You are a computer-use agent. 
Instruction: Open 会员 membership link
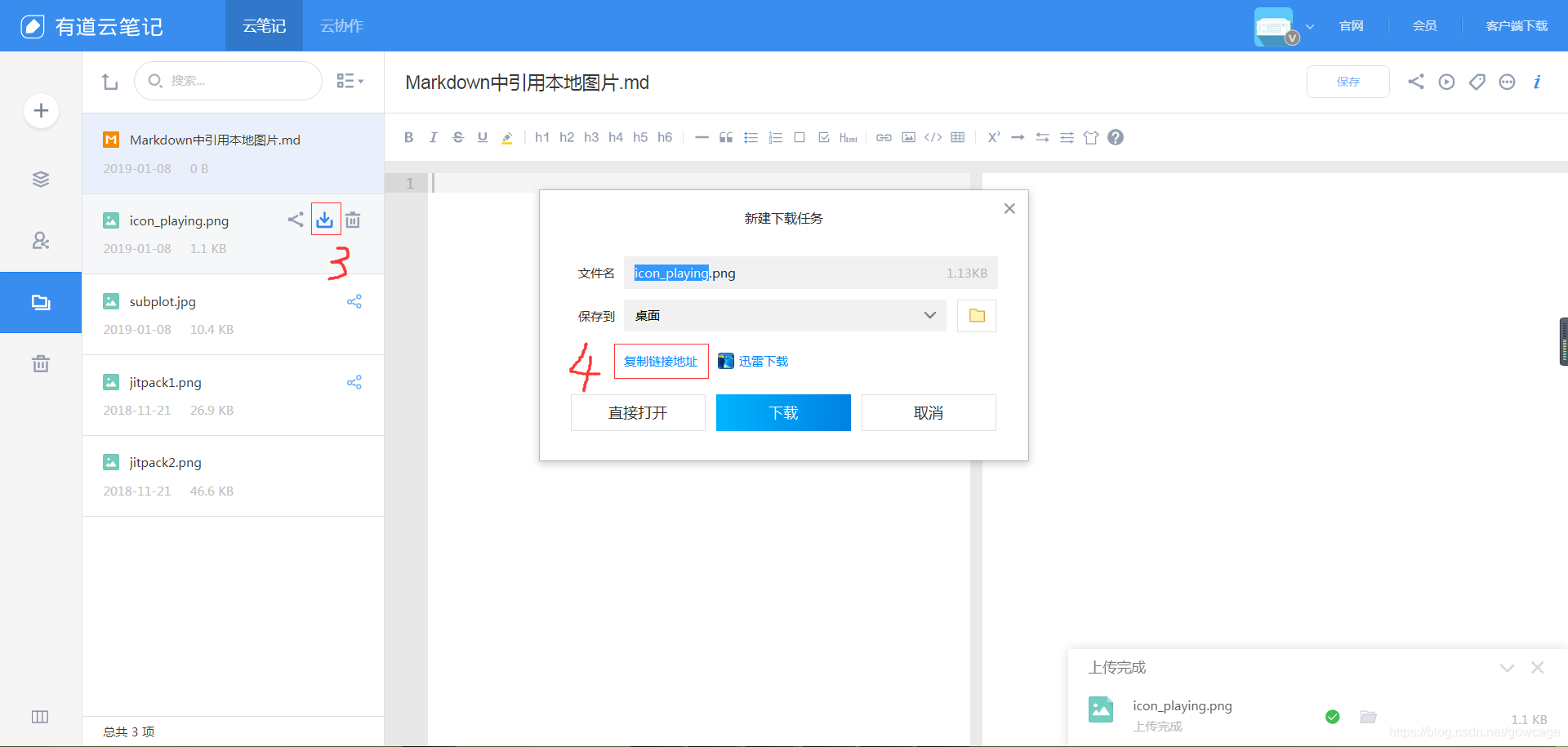pos(1425,26)
